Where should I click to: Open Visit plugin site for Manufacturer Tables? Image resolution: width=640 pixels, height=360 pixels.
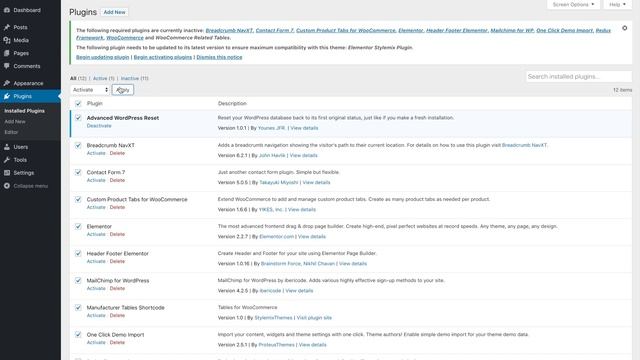point(314,318)
